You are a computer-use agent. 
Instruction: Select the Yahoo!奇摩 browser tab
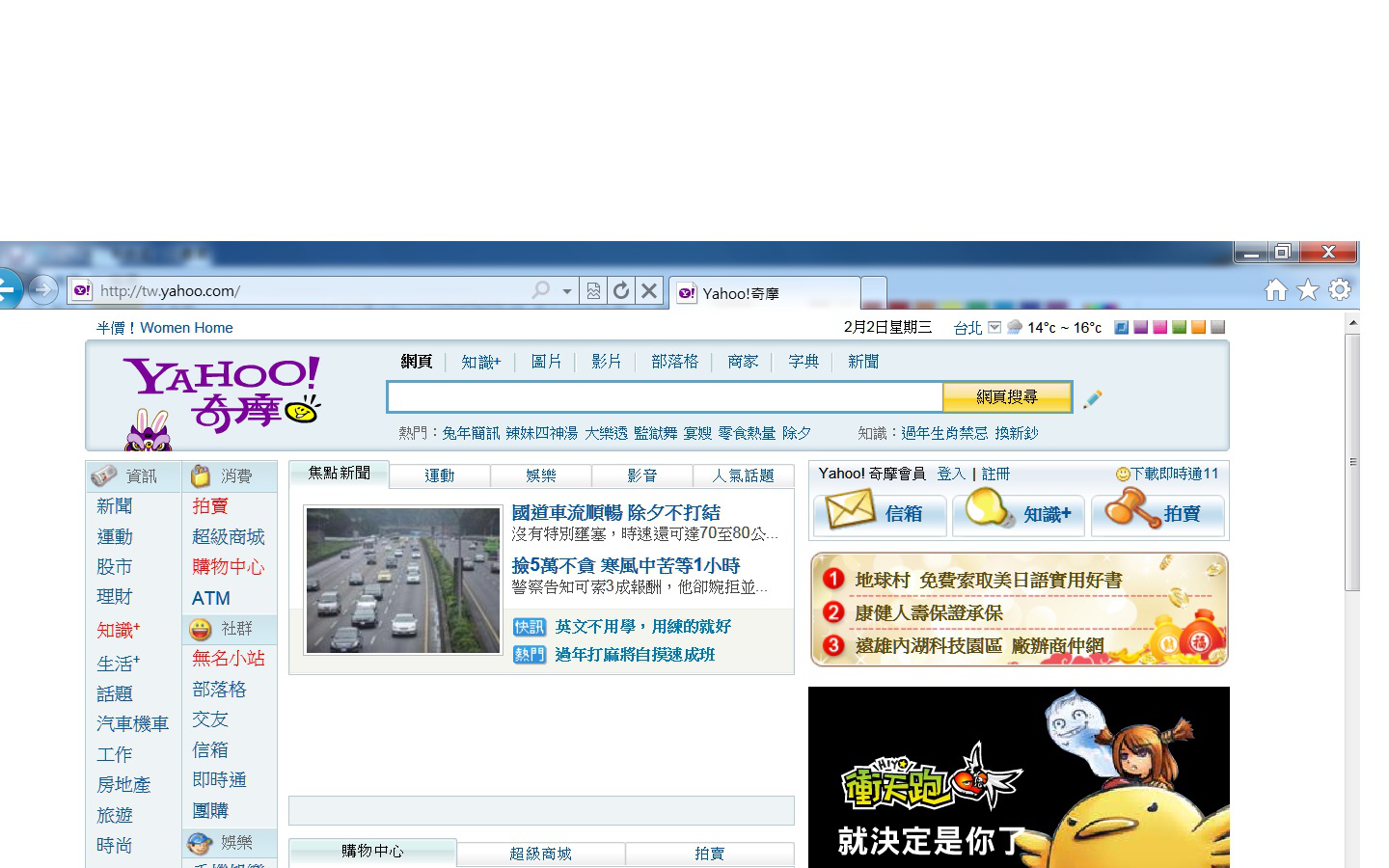click(x=765, y=293)
